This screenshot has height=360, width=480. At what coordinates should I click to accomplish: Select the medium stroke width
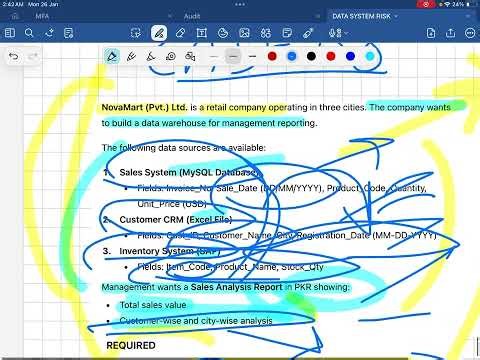click(x=233, y=56)
